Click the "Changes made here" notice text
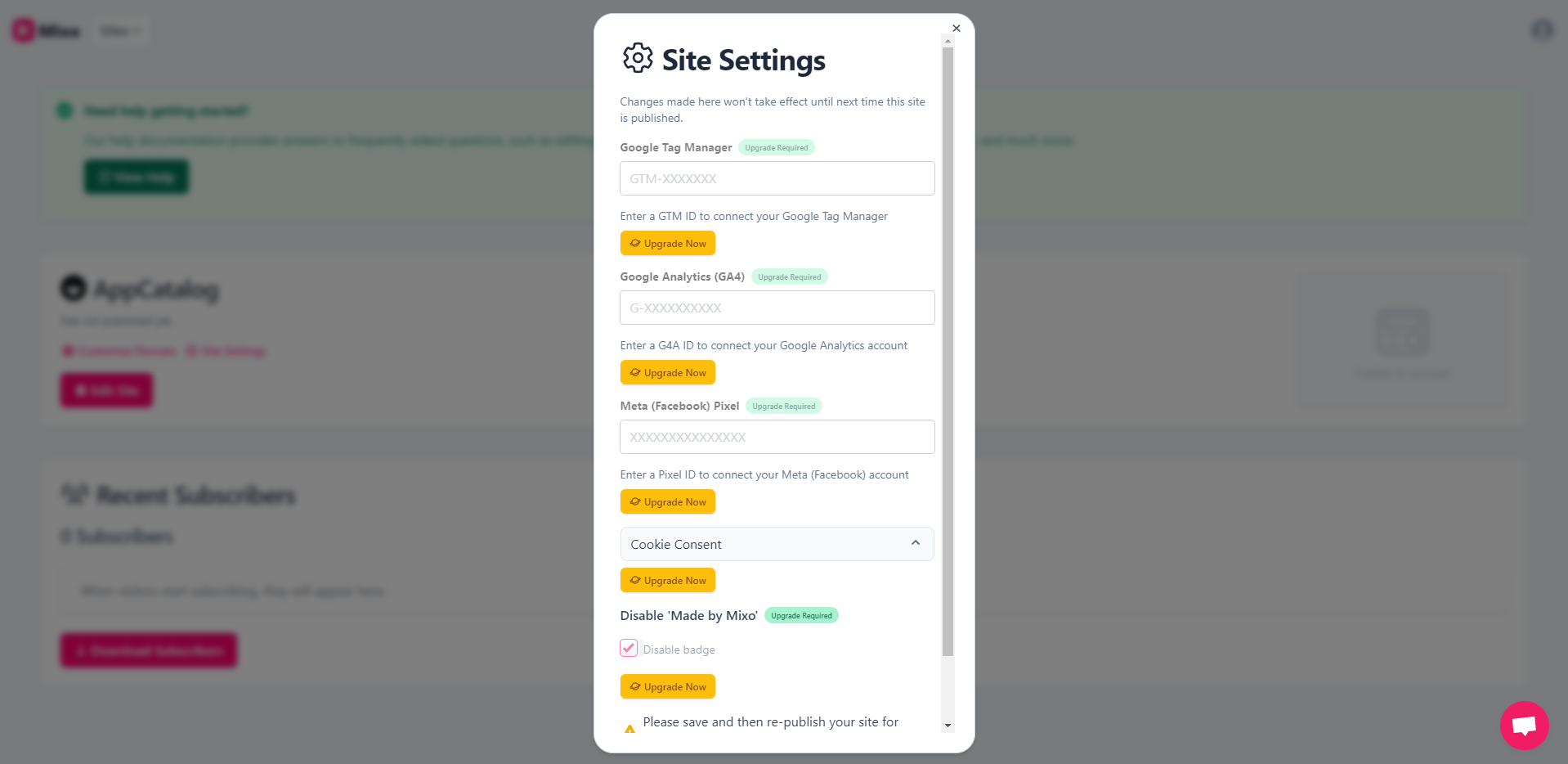This screenshot has width=1568, height=764. (773, 110)
